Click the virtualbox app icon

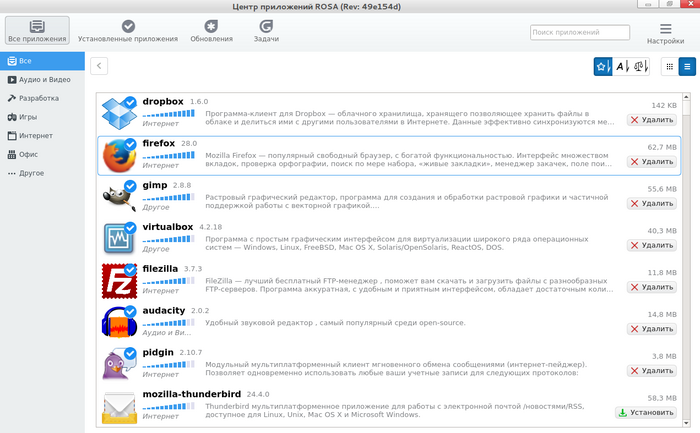click(119, 238)
